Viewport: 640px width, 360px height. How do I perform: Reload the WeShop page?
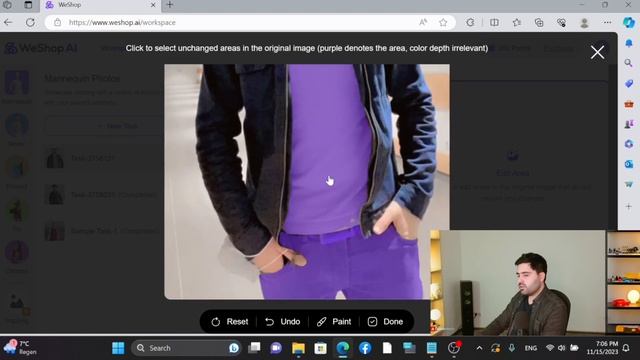pos(30,22)
